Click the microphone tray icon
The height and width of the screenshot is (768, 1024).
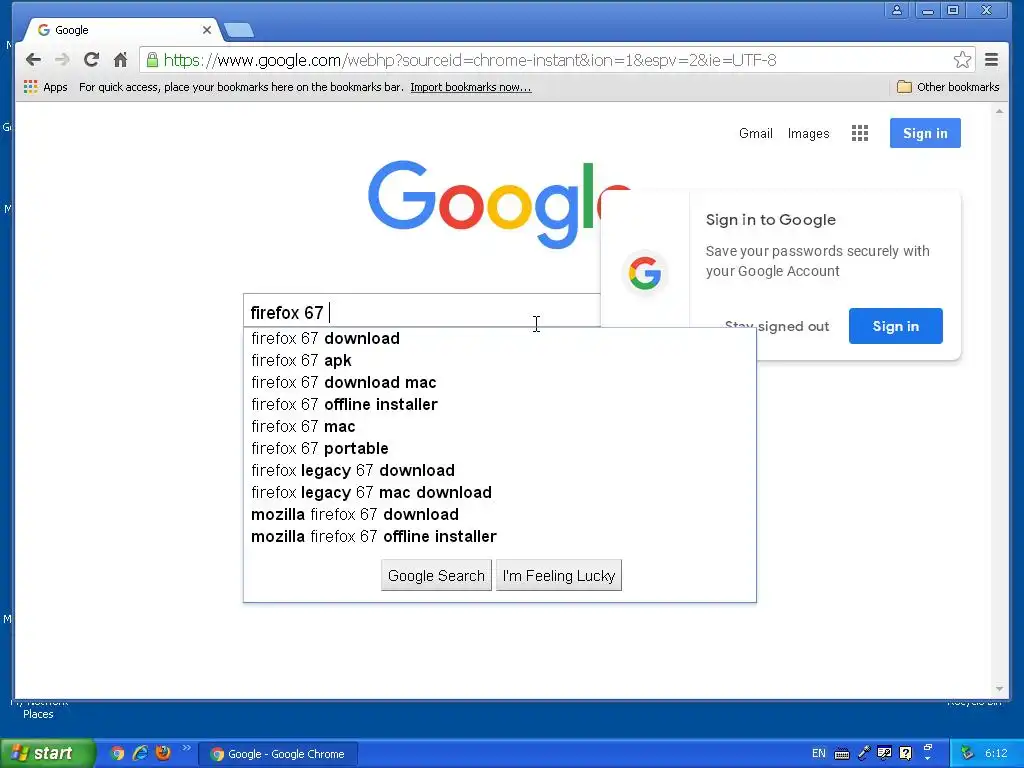(x=863, y=753)
